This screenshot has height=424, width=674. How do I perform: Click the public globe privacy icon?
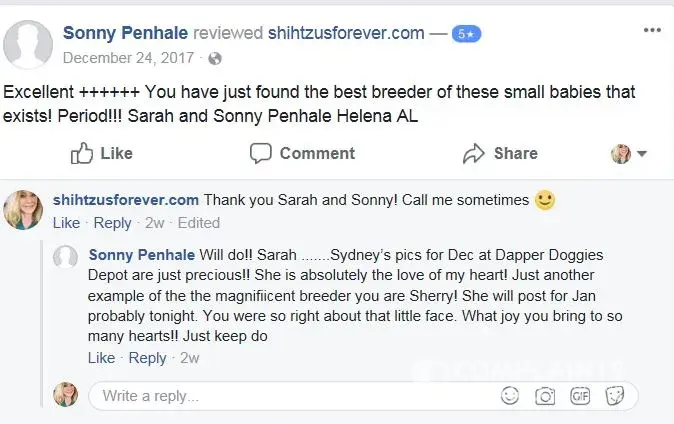click(x=214, y=58)
